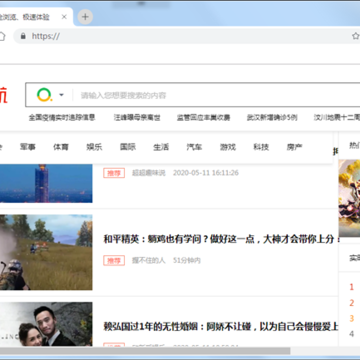Switch to the 房产 news category
Image resolution: width=360 pixels, height=360 pixels.
pos(294,147)
